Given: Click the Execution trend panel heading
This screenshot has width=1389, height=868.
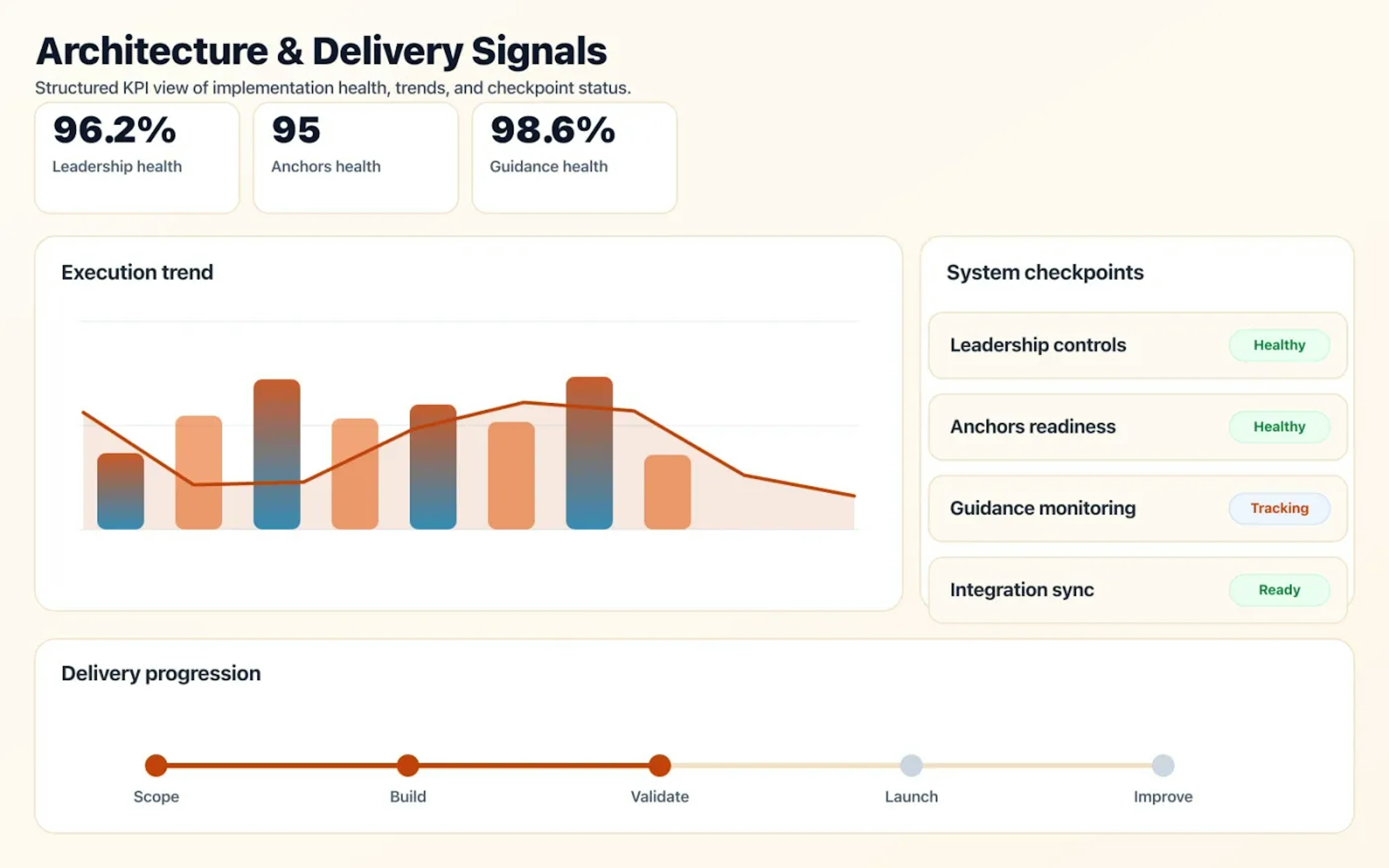Looking at the screenshot, I should pyautogui.click(x=137, y=272).
